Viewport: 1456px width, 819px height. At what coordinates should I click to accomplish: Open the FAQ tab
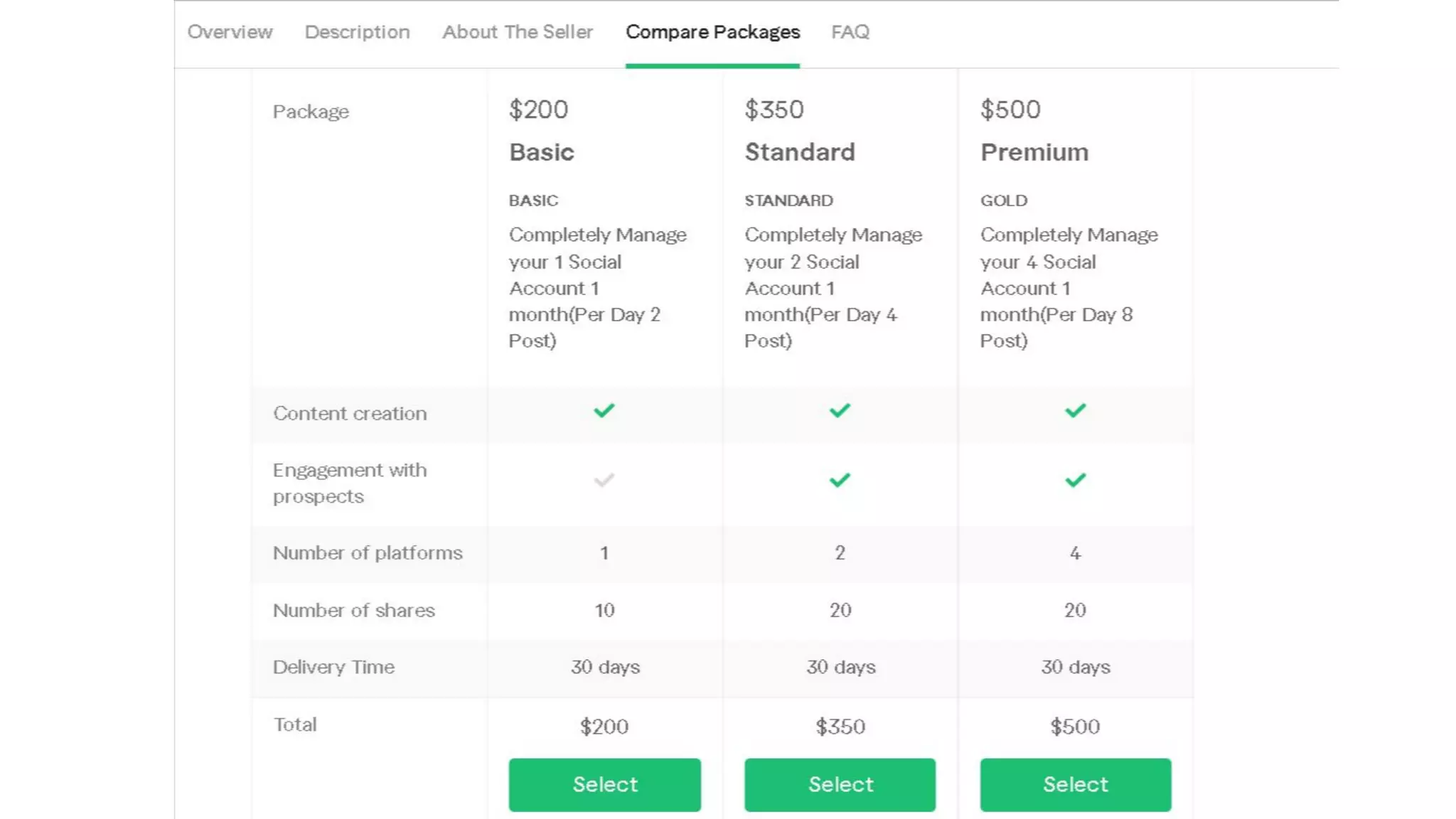tap(850, 32)
